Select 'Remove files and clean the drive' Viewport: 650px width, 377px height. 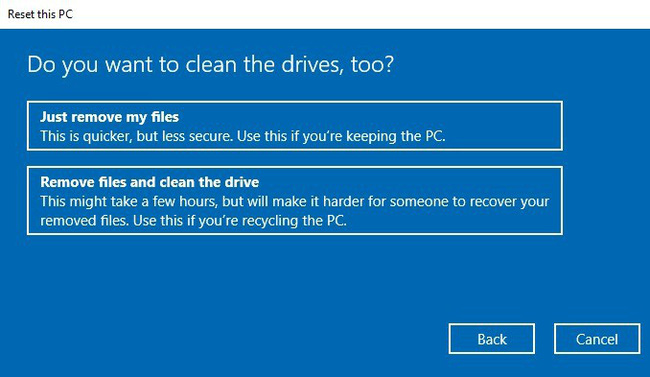(295, 201)
